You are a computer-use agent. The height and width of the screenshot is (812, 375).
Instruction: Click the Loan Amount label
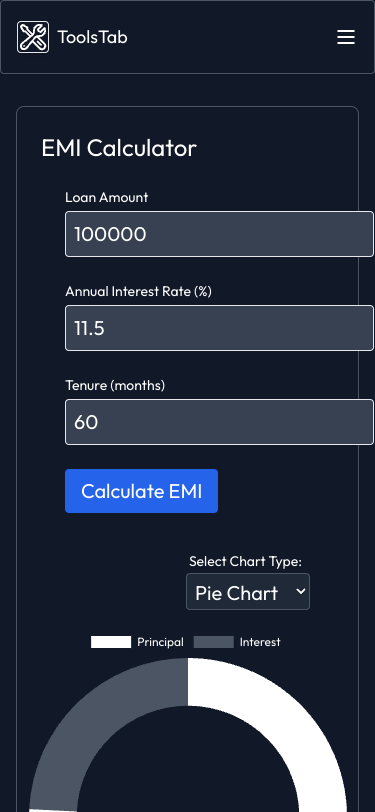[x=107, y=197]
